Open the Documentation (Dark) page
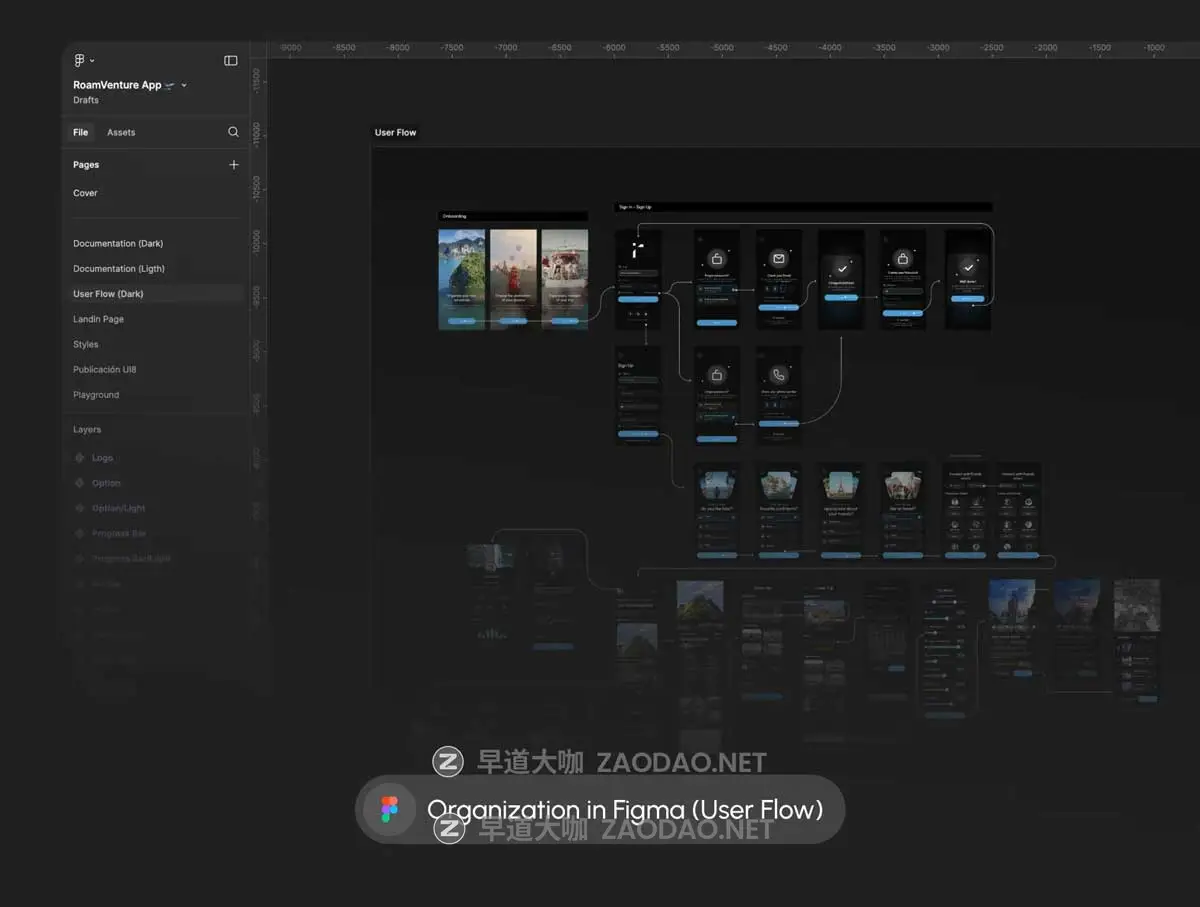Screen dimensions: 1200x907 [118, 244]
